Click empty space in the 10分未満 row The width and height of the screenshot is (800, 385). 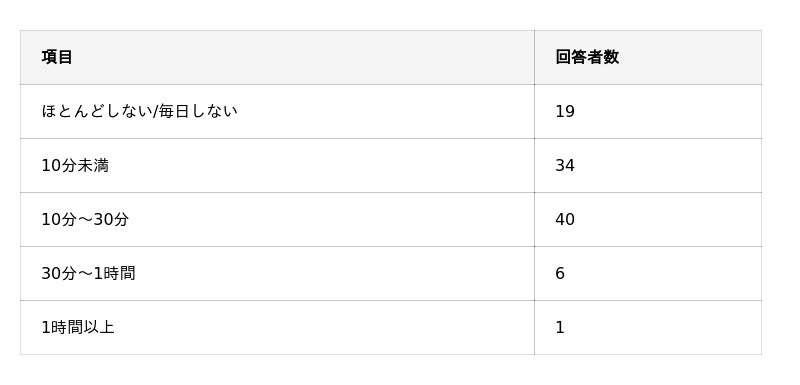click(321, 165)
